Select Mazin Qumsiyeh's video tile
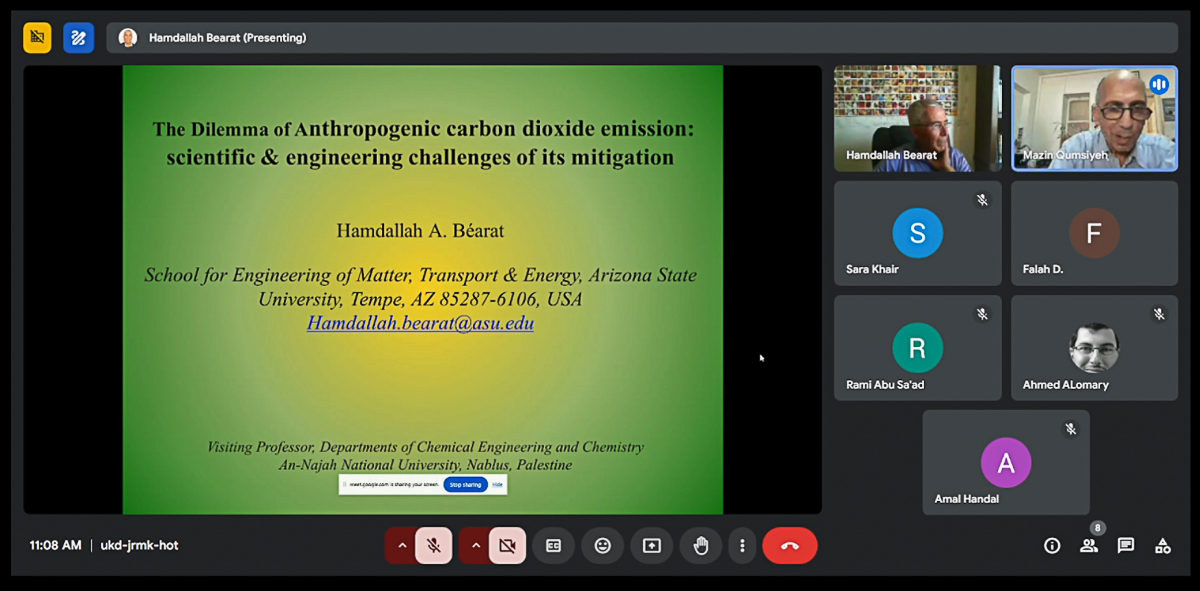1200x591 pixels. tap(1094, 118)
